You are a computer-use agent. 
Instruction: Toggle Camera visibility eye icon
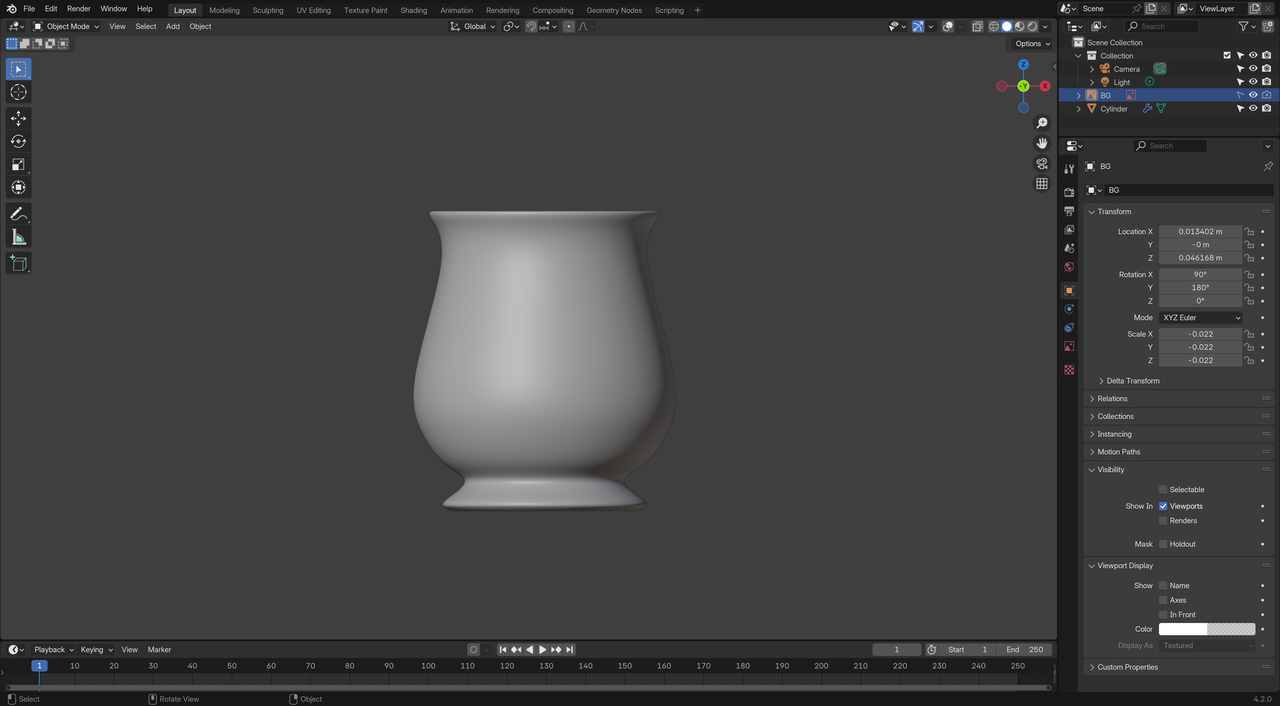point(1253,69)
